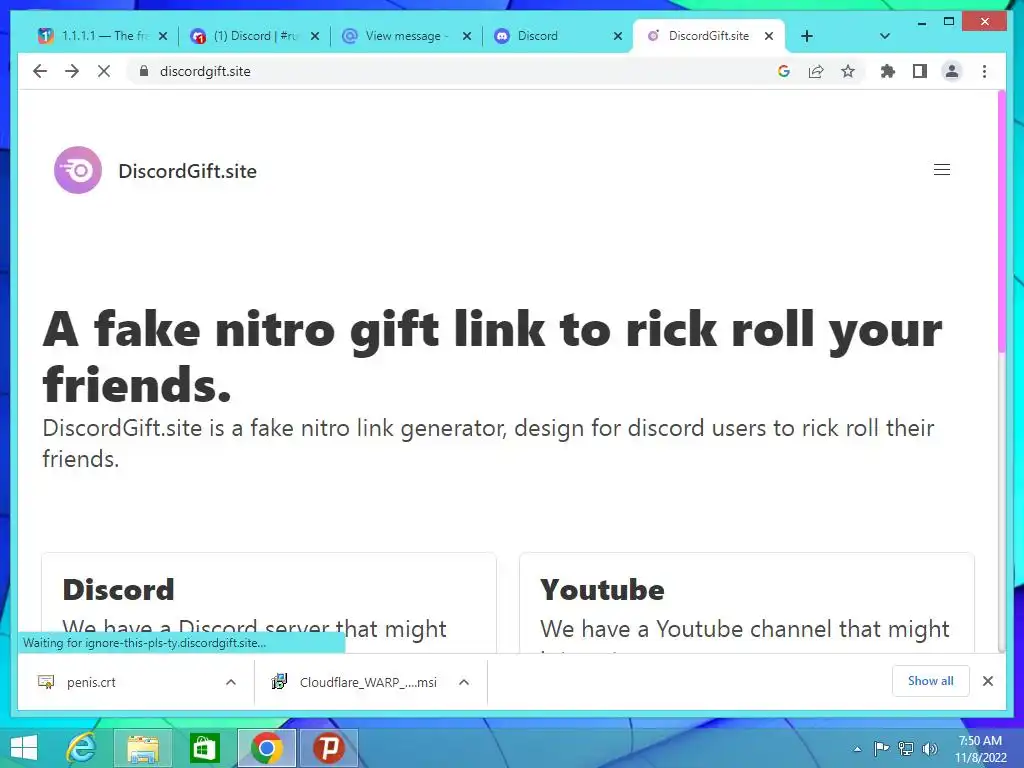
Task: Bookmark this tab with star icon
Action: (848, 71)
